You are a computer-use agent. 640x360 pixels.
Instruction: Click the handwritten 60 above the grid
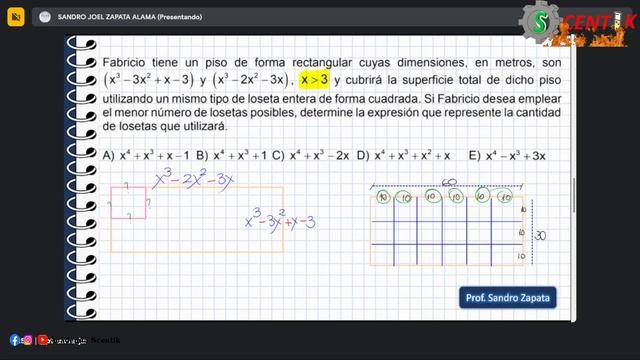449,182
